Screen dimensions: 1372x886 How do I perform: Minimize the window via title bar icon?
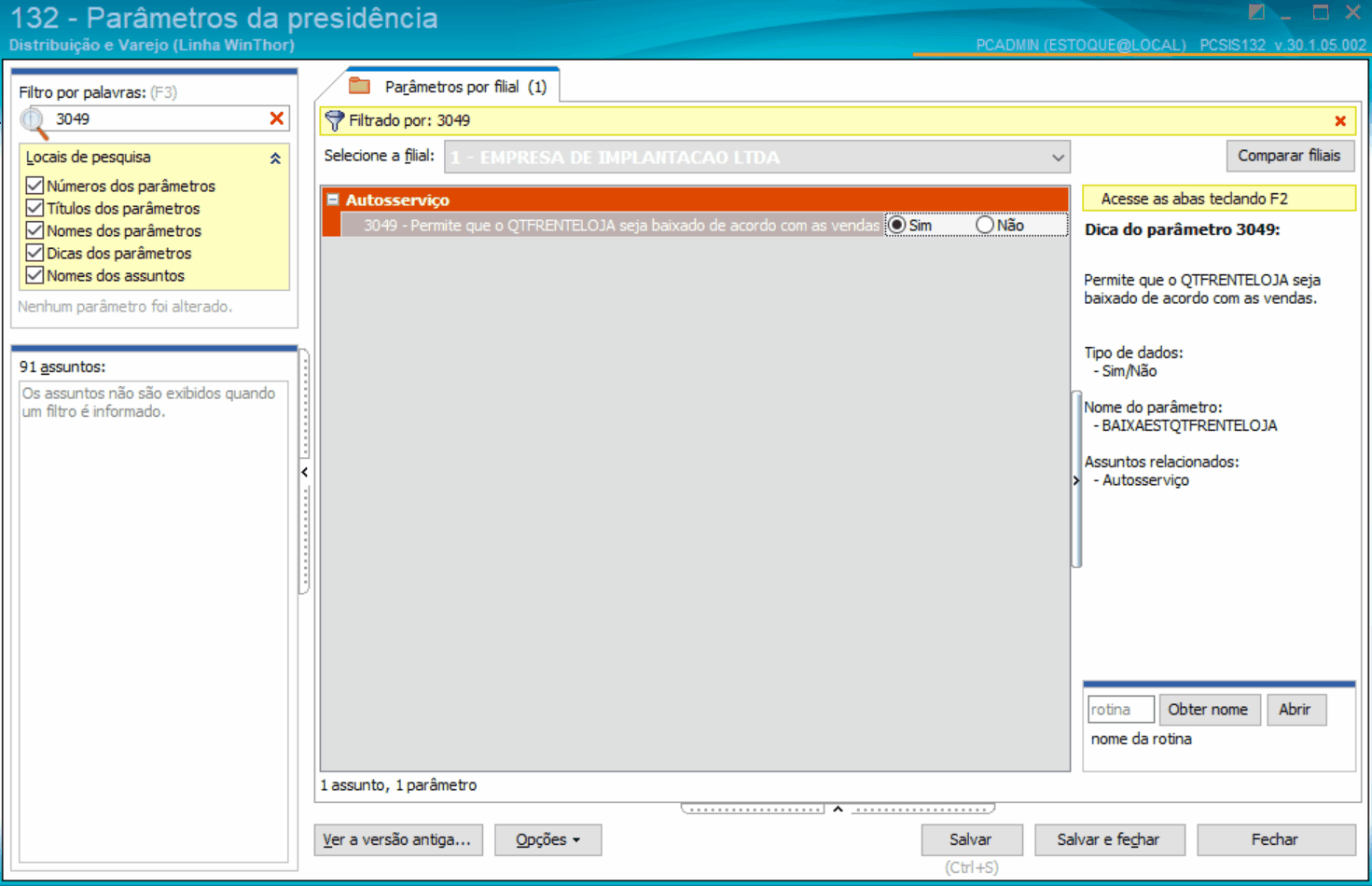click(x=1286, y=17)
